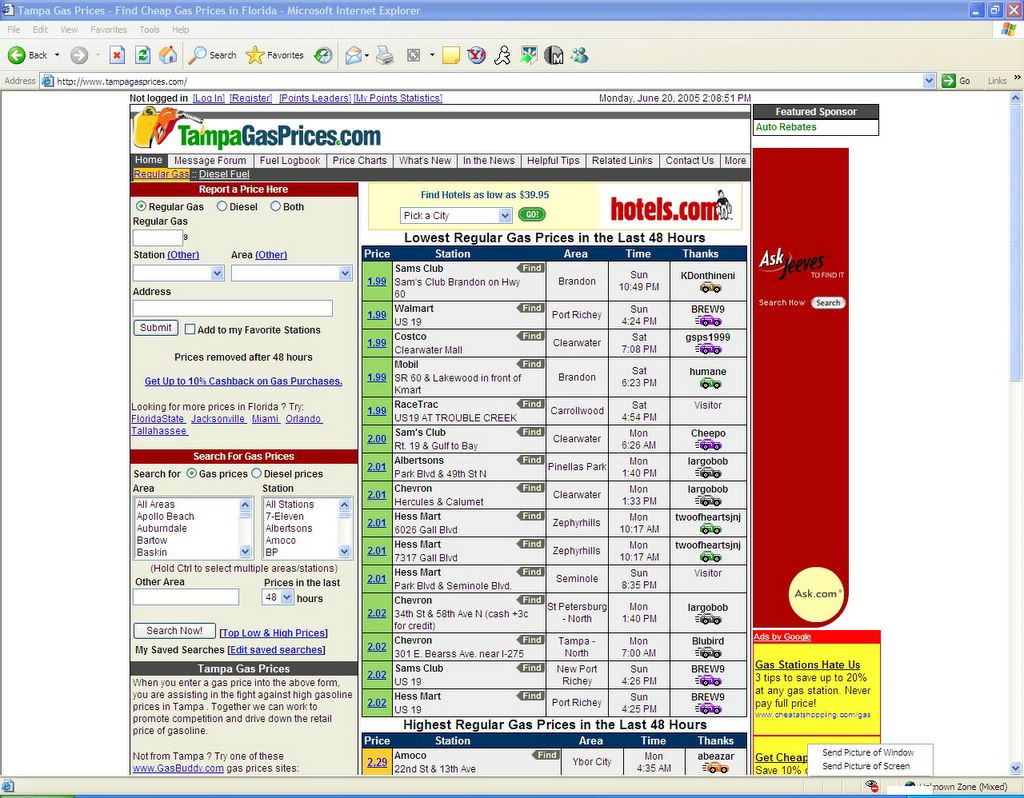Open the Helpful Tips tab

(553, 161)
